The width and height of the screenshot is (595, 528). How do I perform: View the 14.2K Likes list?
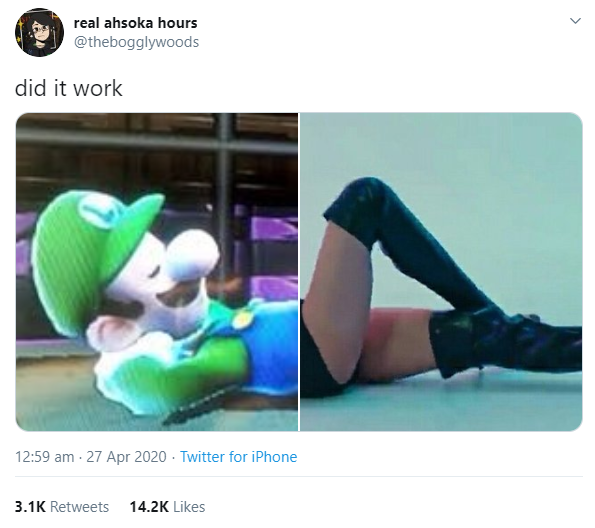point(167,507)
